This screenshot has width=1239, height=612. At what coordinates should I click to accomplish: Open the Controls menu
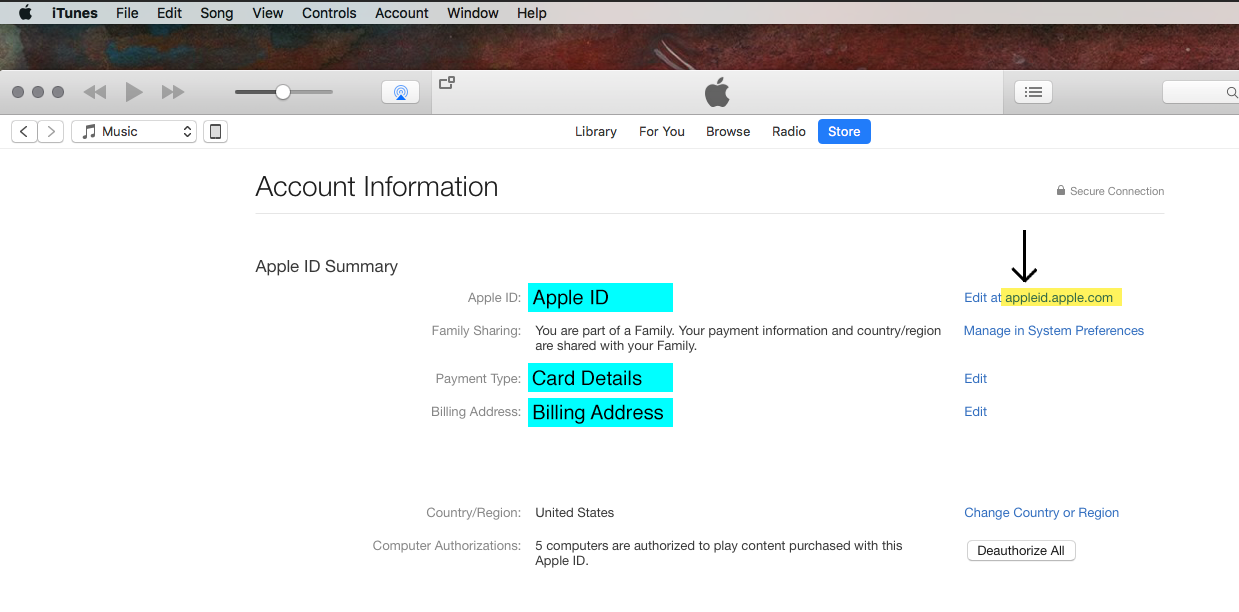[x=329, y=13]
